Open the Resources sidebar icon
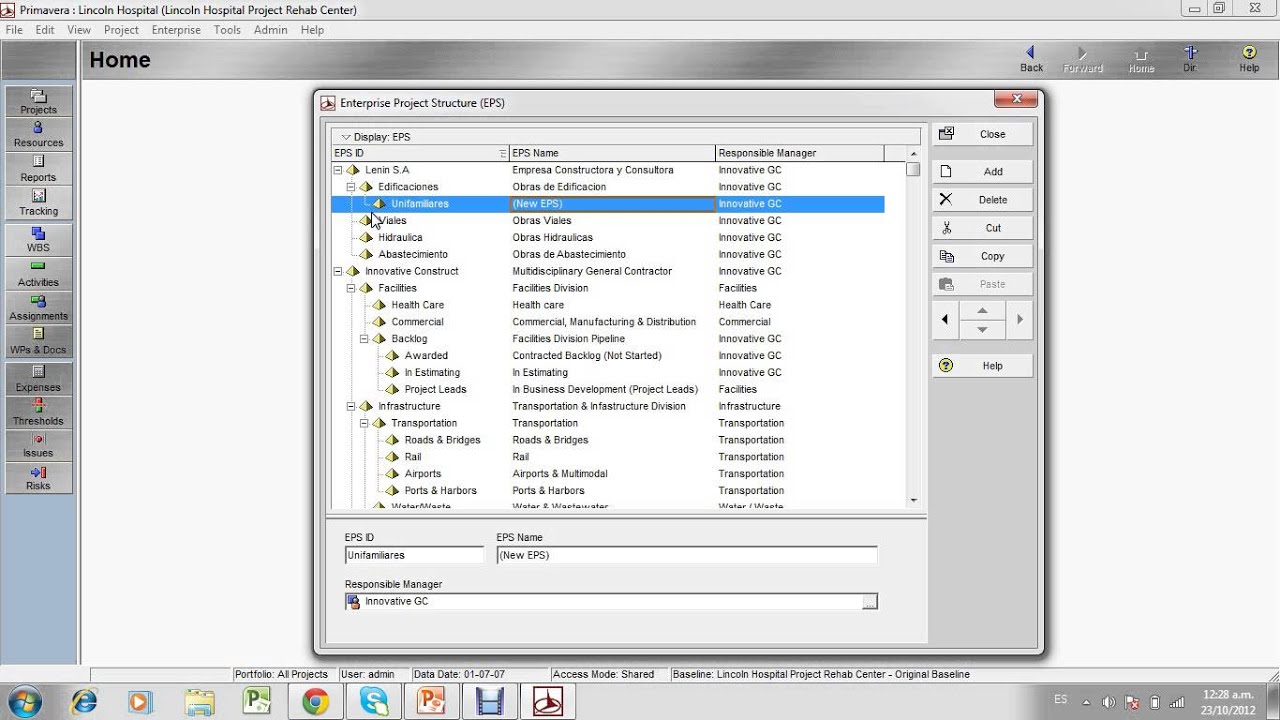The height and width of the screenshot is (720, 1280). pos(38,135)
